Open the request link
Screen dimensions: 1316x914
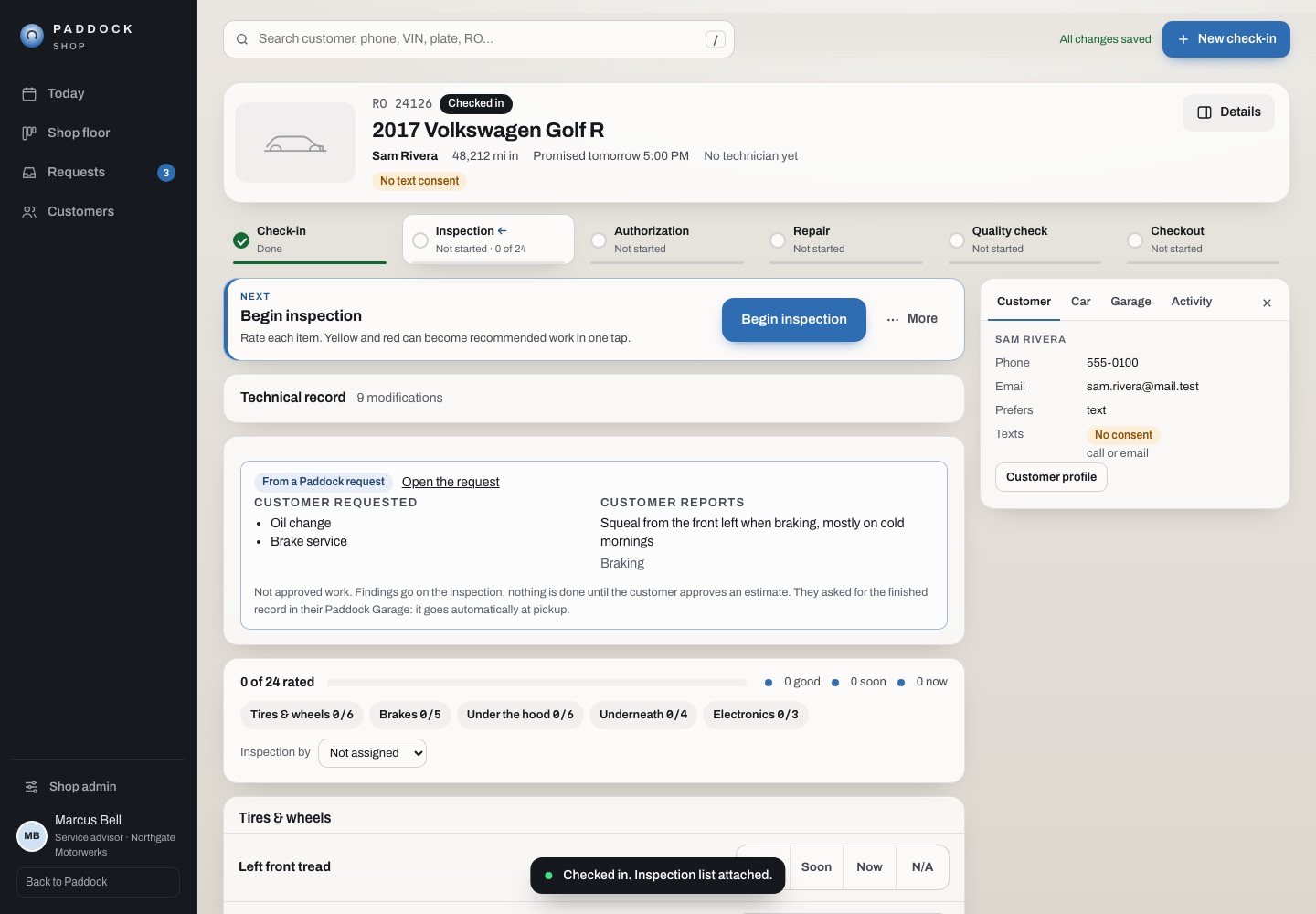451,483
